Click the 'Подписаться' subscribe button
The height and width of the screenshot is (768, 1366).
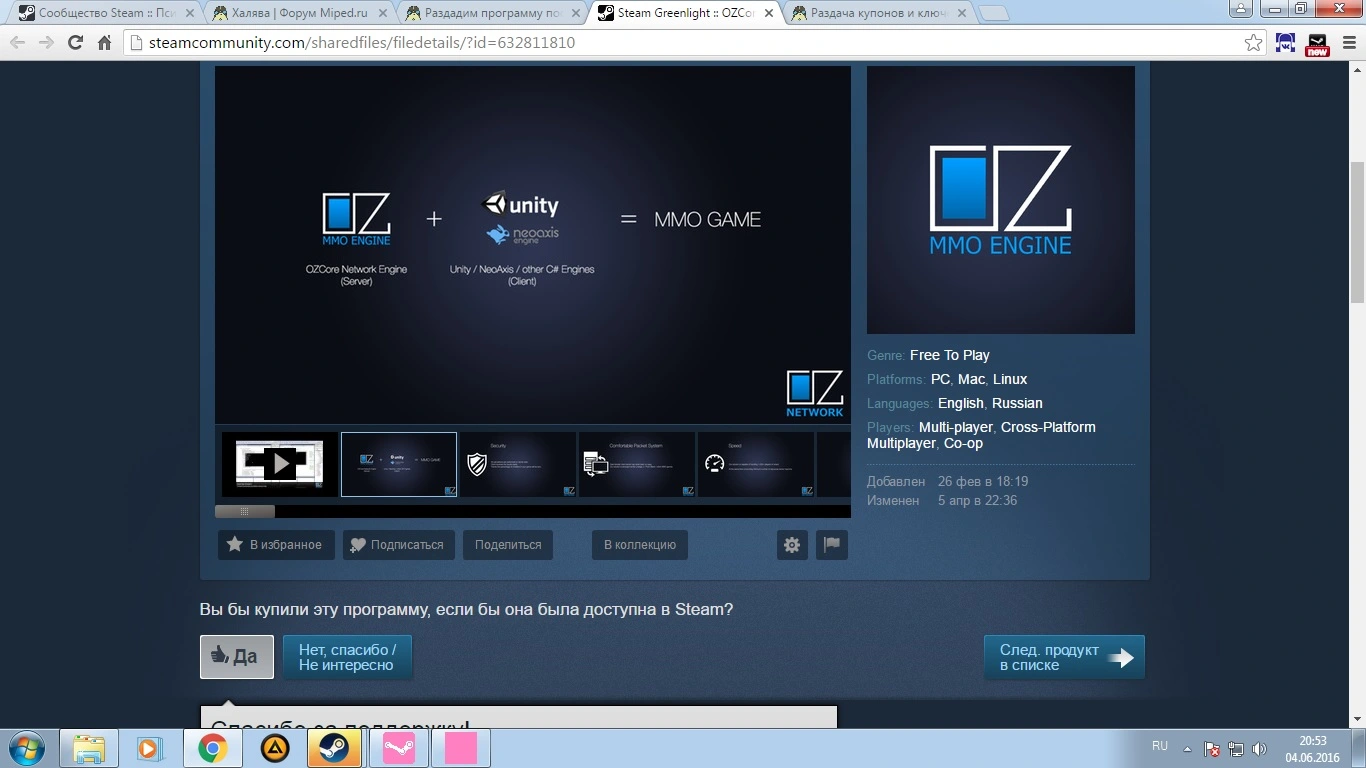click(x=399, y=545)
